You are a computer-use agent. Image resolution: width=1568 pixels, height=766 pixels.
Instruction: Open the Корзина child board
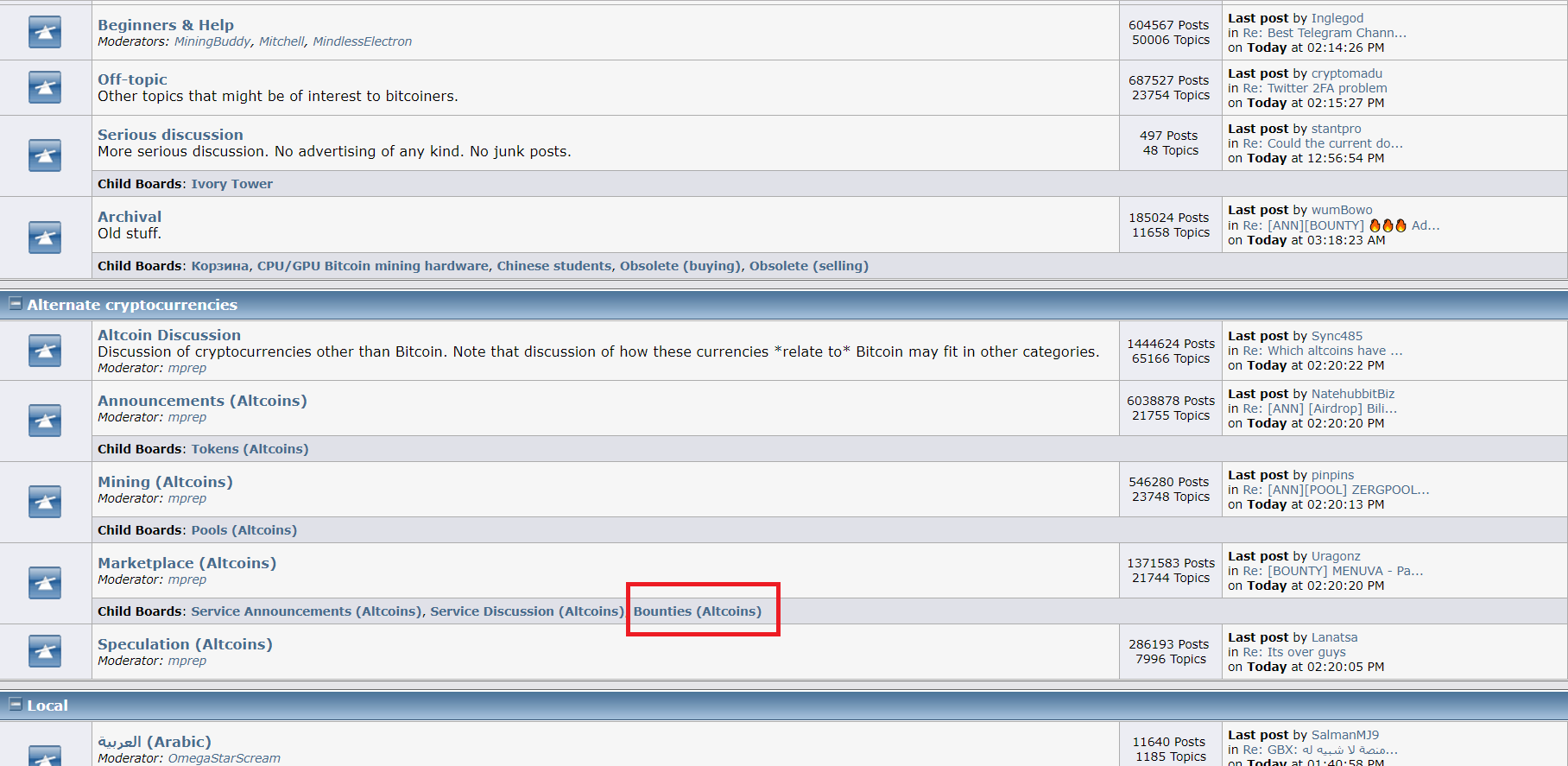click(x=219, y=266)
